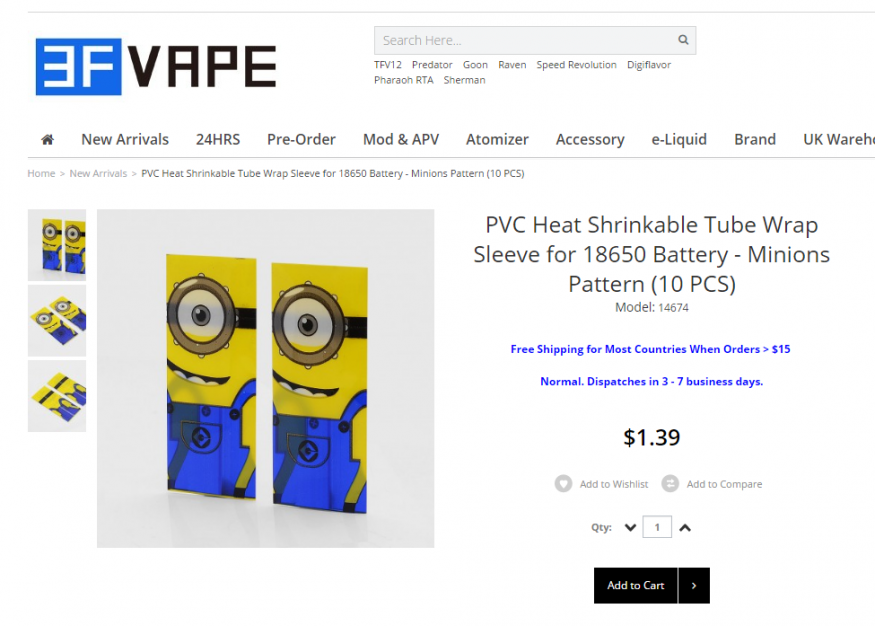Follow the Pharaoh RTA quick search link
The width and height of the screenshot is (875, 626).
403,80
